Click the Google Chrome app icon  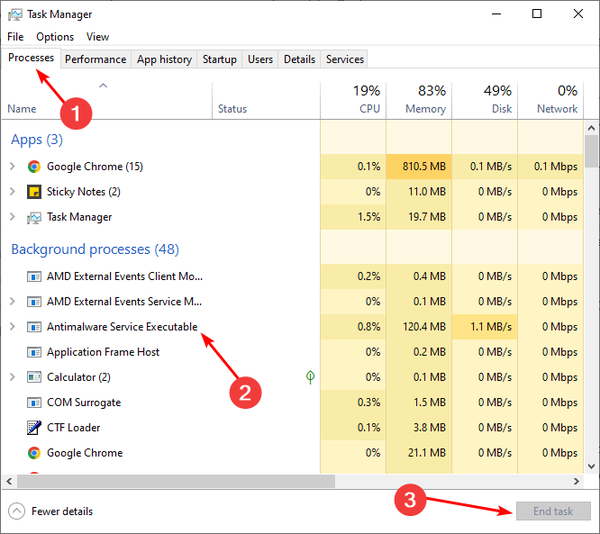34,167
